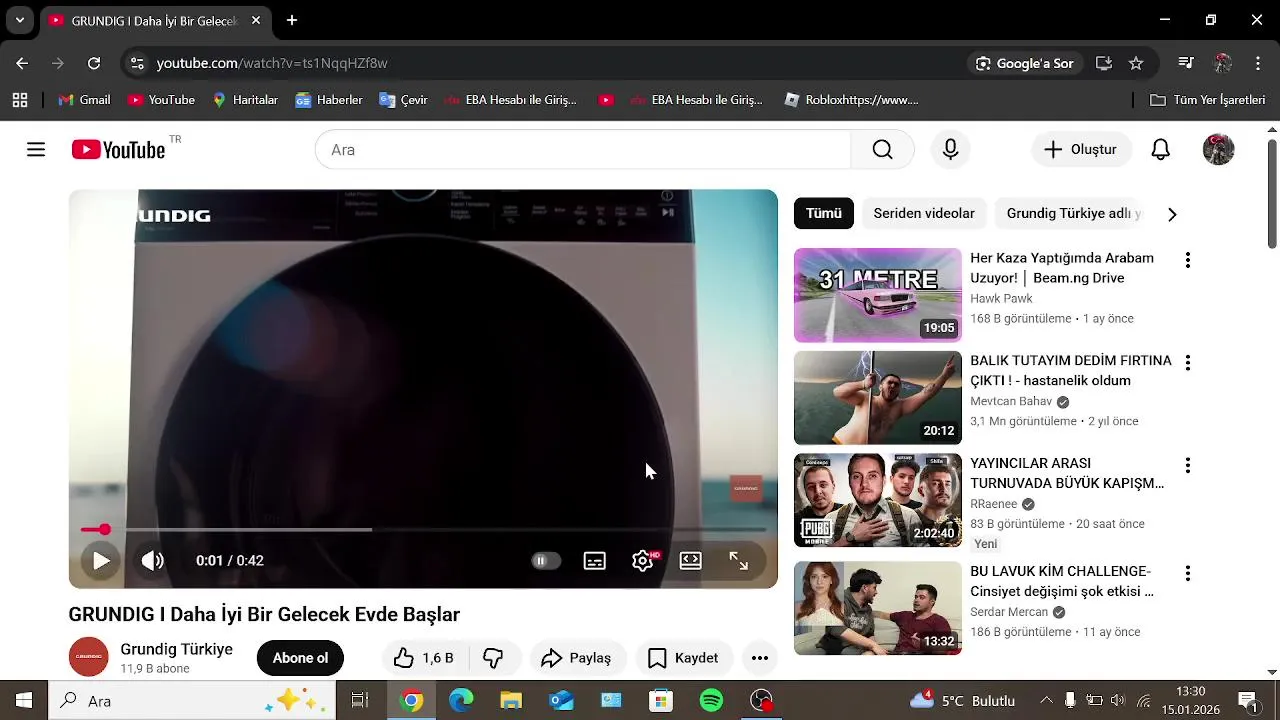This screenshot has width=1280, height=720.
Task: Open player settings gear
Action: (643, 561)
